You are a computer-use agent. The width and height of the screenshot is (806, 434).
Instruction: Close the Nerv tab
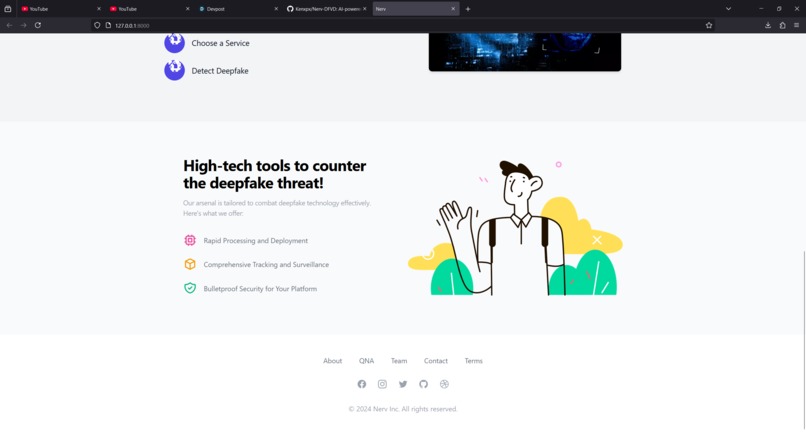coord(453,9)
